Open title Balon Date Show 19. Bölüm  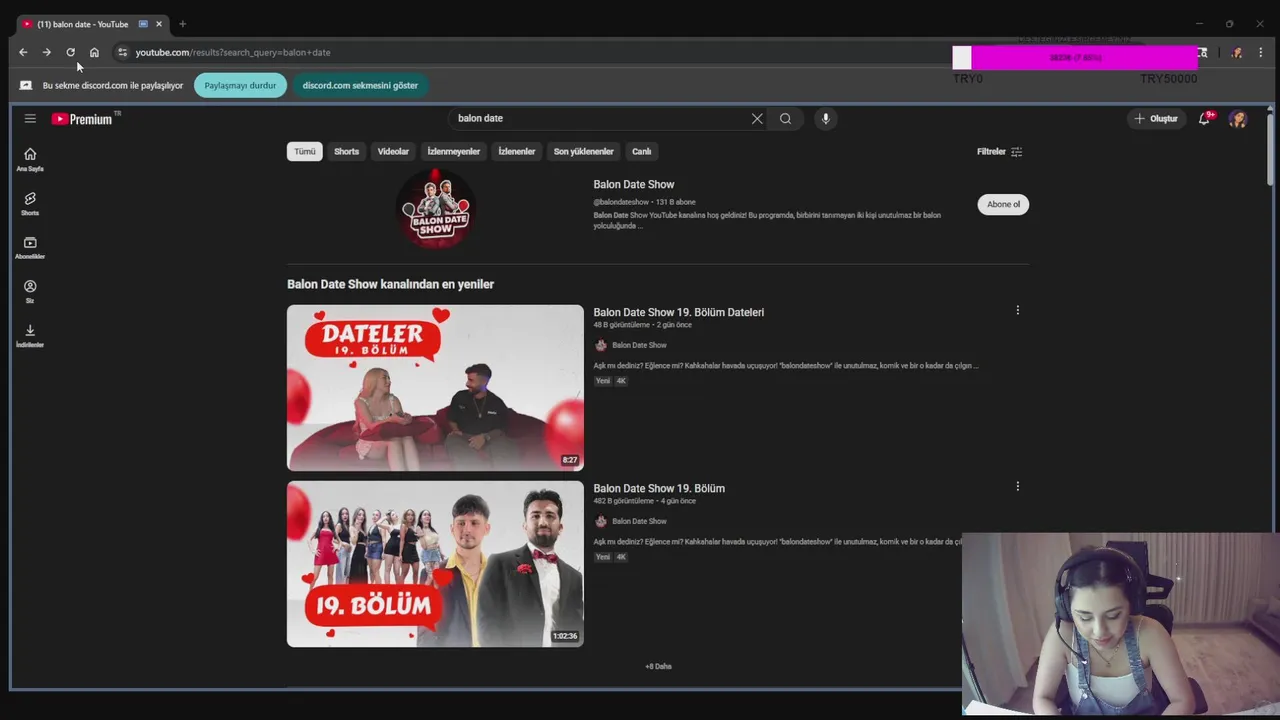[659, 488]
